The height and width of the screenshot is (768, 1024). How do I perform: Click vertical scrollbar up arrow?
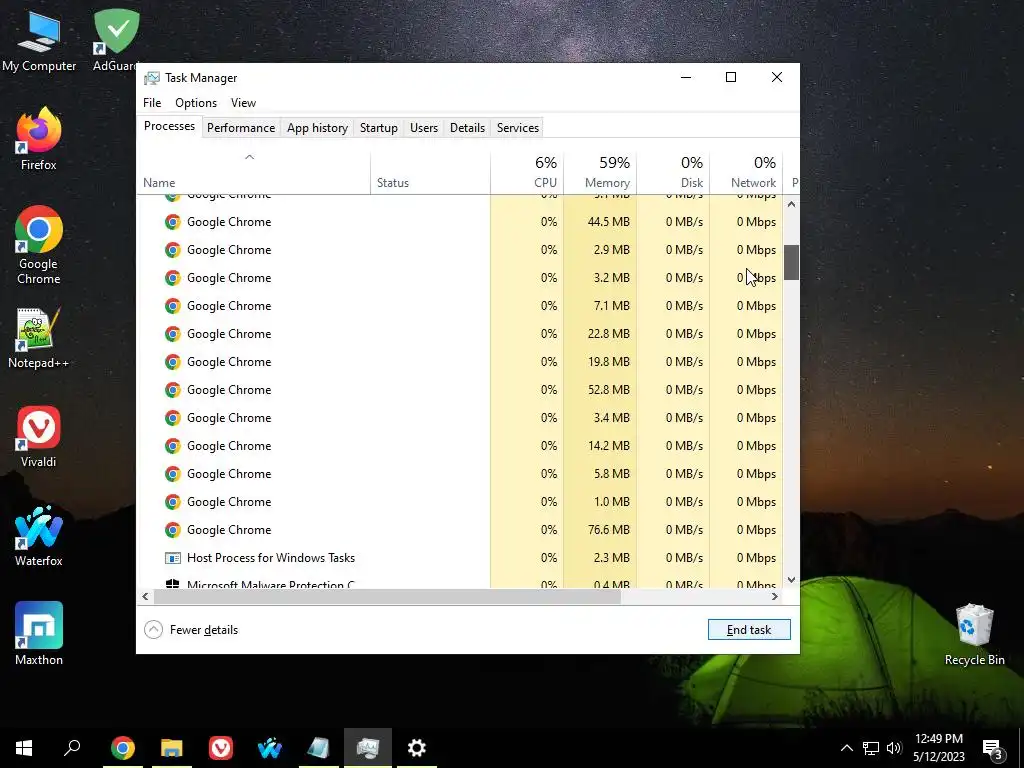tap(792, 204)
